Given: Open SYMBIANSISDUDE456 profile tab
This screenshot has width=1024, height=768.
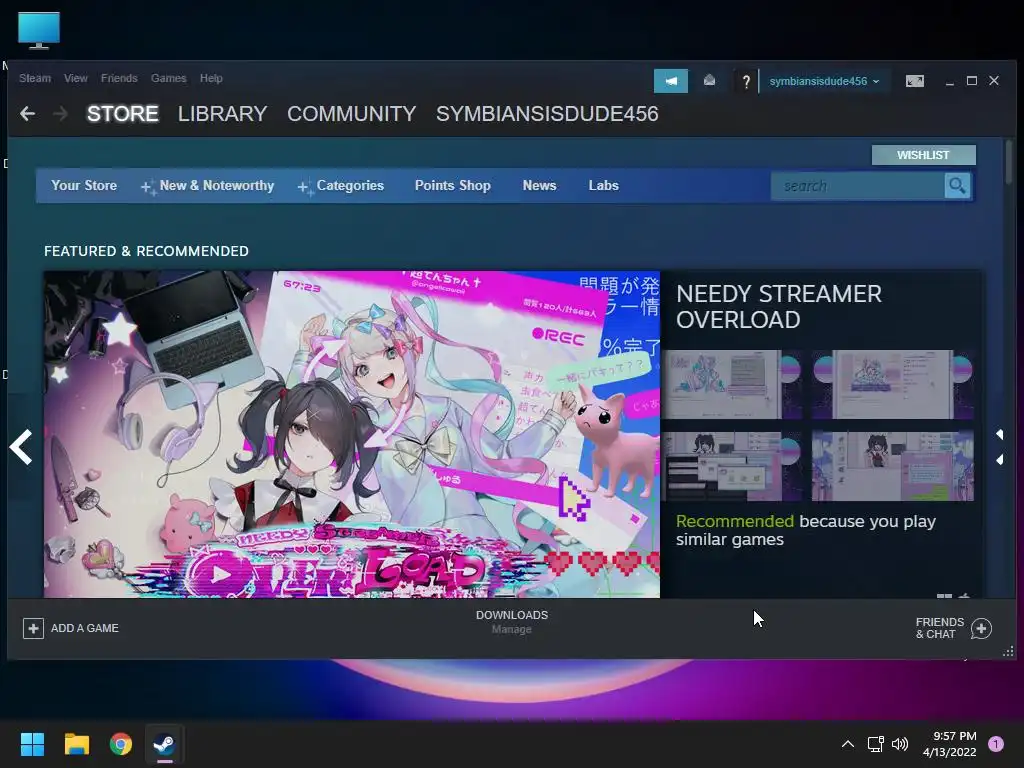Looking at the screenshot, I should (x=547, y=114).
